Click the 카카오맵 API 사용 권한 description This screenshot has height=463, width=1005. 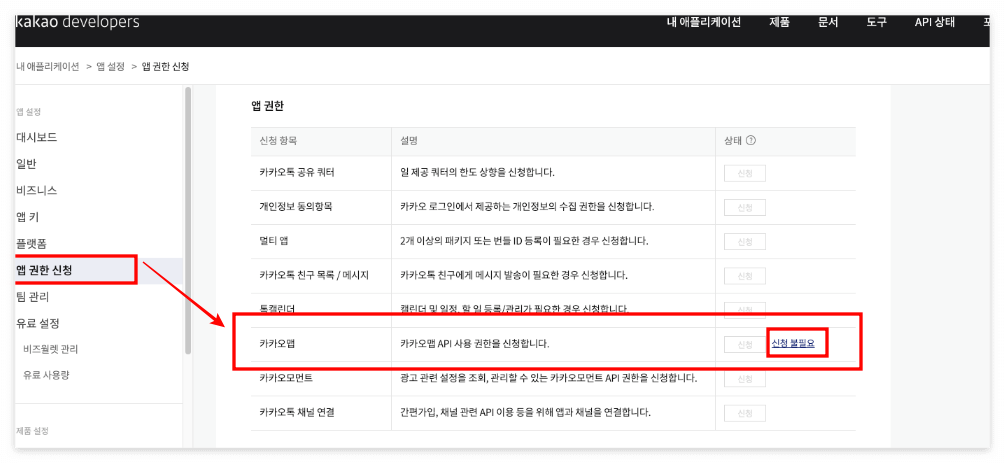[475, 344]
